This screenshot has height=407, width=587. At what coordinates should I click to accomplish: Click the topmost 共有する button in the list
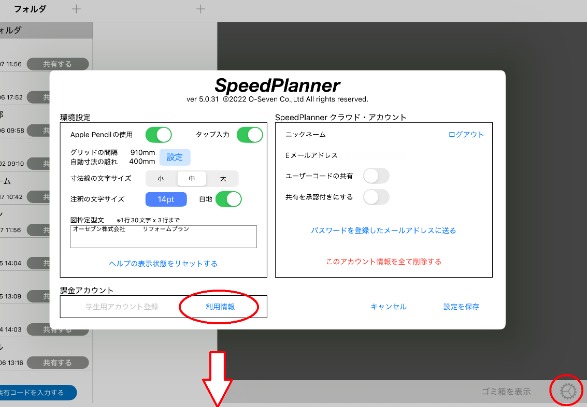[x=57, y=64]
